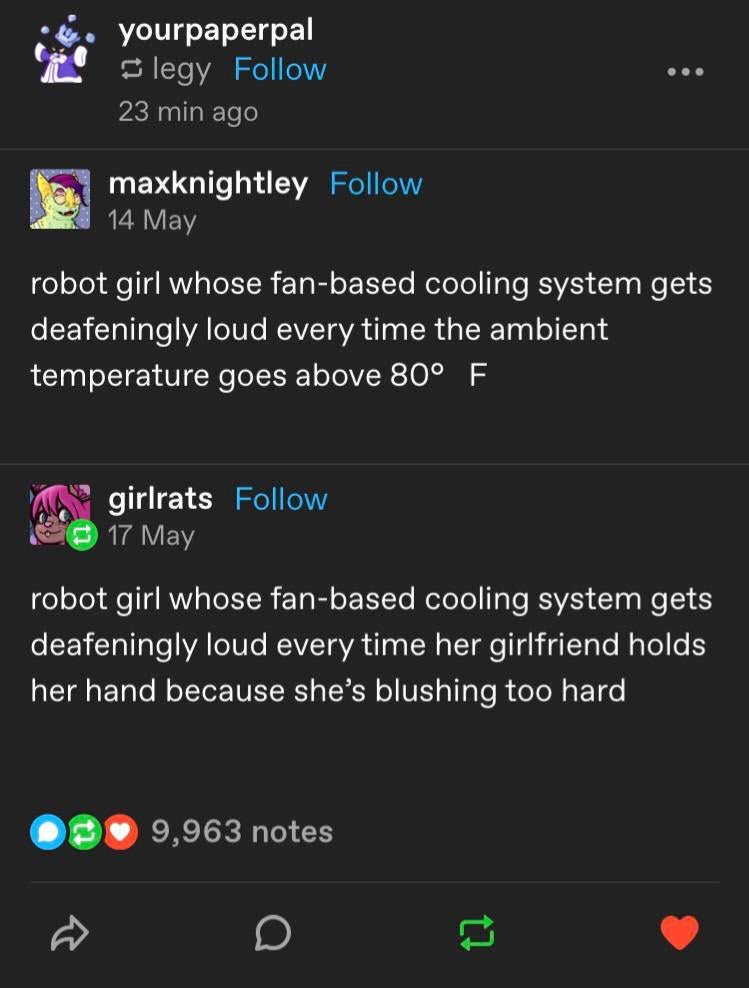
Task: Follow the legy blog
Action: [280, 69]
